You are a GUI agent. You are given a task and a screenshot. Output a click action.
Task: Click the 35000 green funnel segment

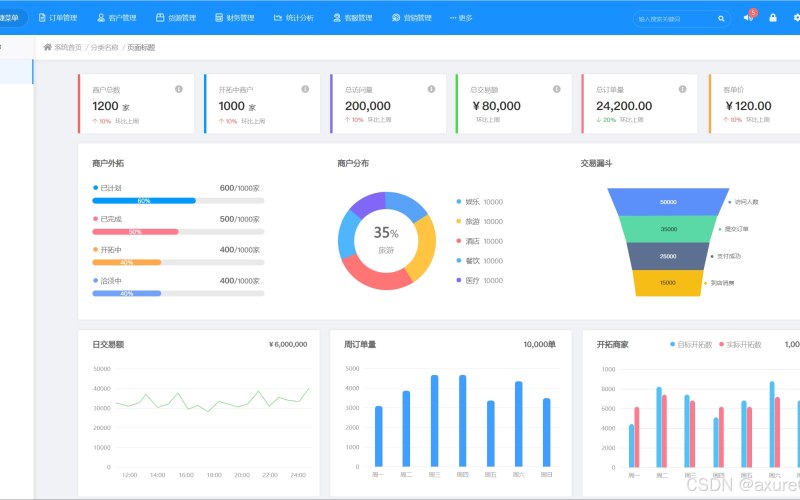pos(668,229)
